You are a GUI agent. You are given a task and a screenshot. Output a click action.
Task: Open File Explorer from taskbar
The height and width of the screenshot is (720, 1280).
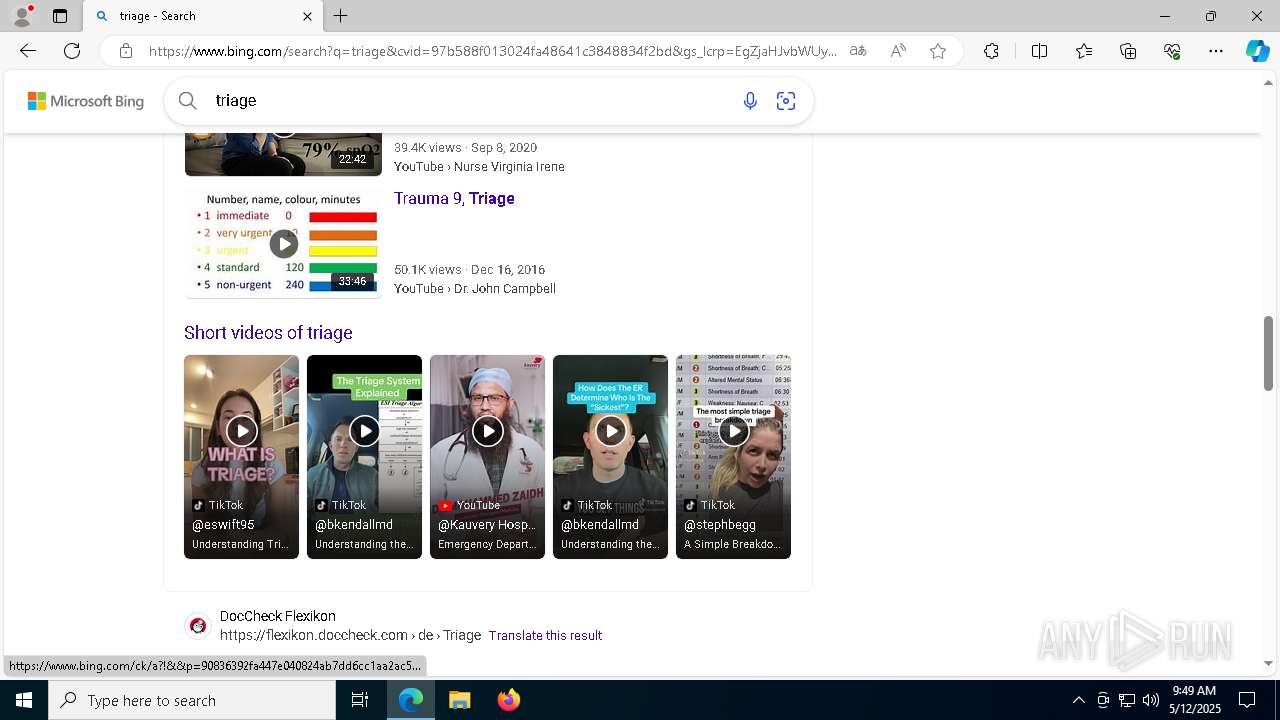pos(459,700)
